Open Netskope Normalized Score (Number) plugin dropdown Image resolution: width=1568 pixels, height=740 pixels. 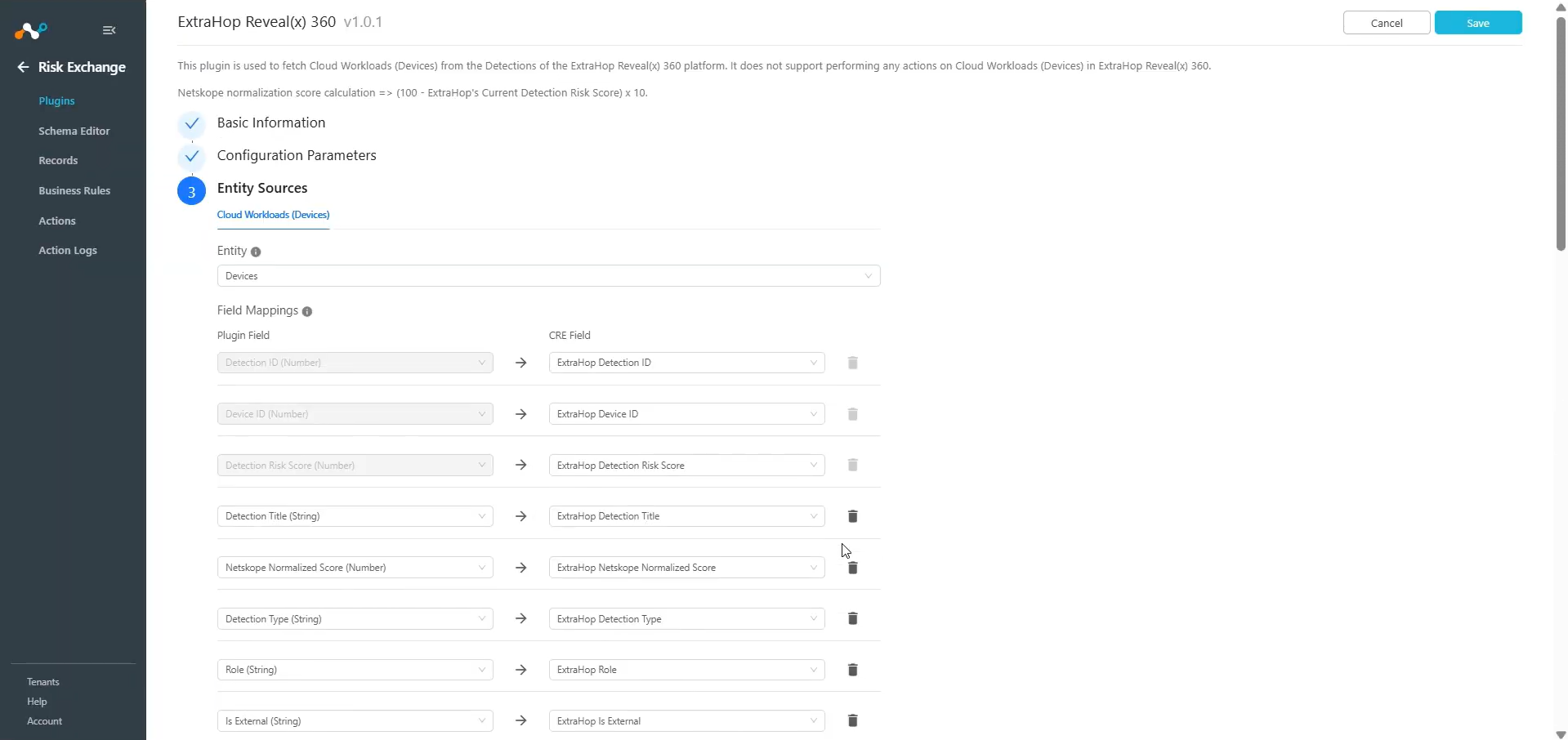(x=355, y=568)
